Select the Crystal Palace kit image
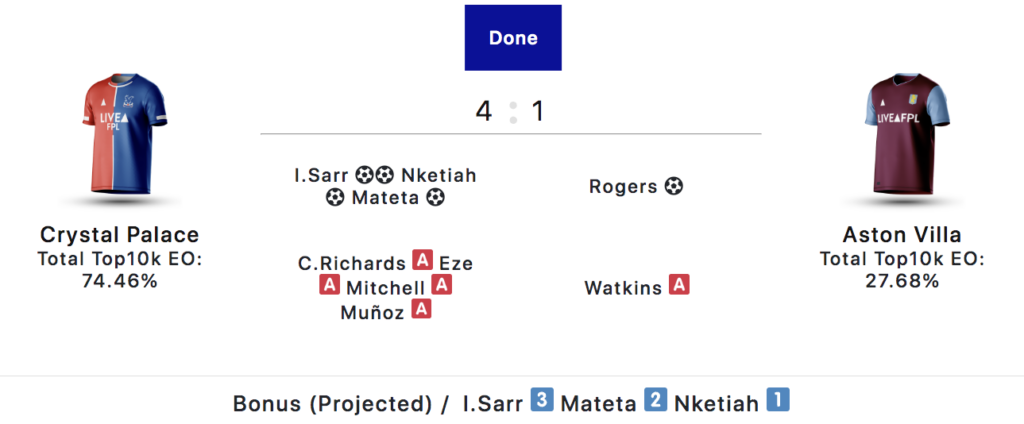Image resolution: width=1024 pixels, height=424 pixels. point(119,136)
